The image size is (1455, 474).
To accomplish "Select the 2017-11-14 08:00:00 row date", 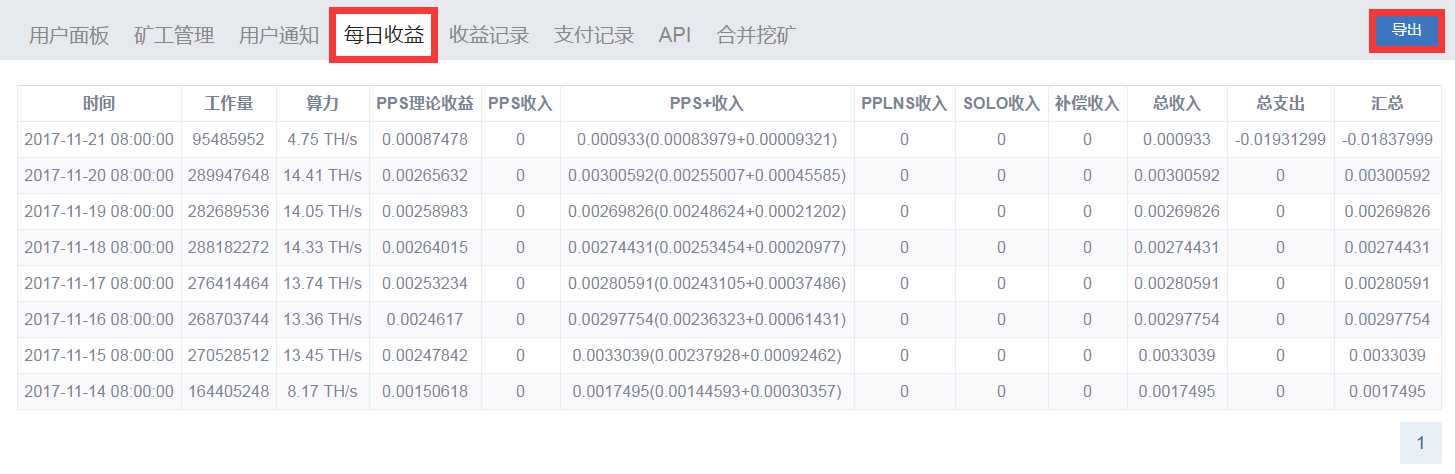I will click(99, 391).
